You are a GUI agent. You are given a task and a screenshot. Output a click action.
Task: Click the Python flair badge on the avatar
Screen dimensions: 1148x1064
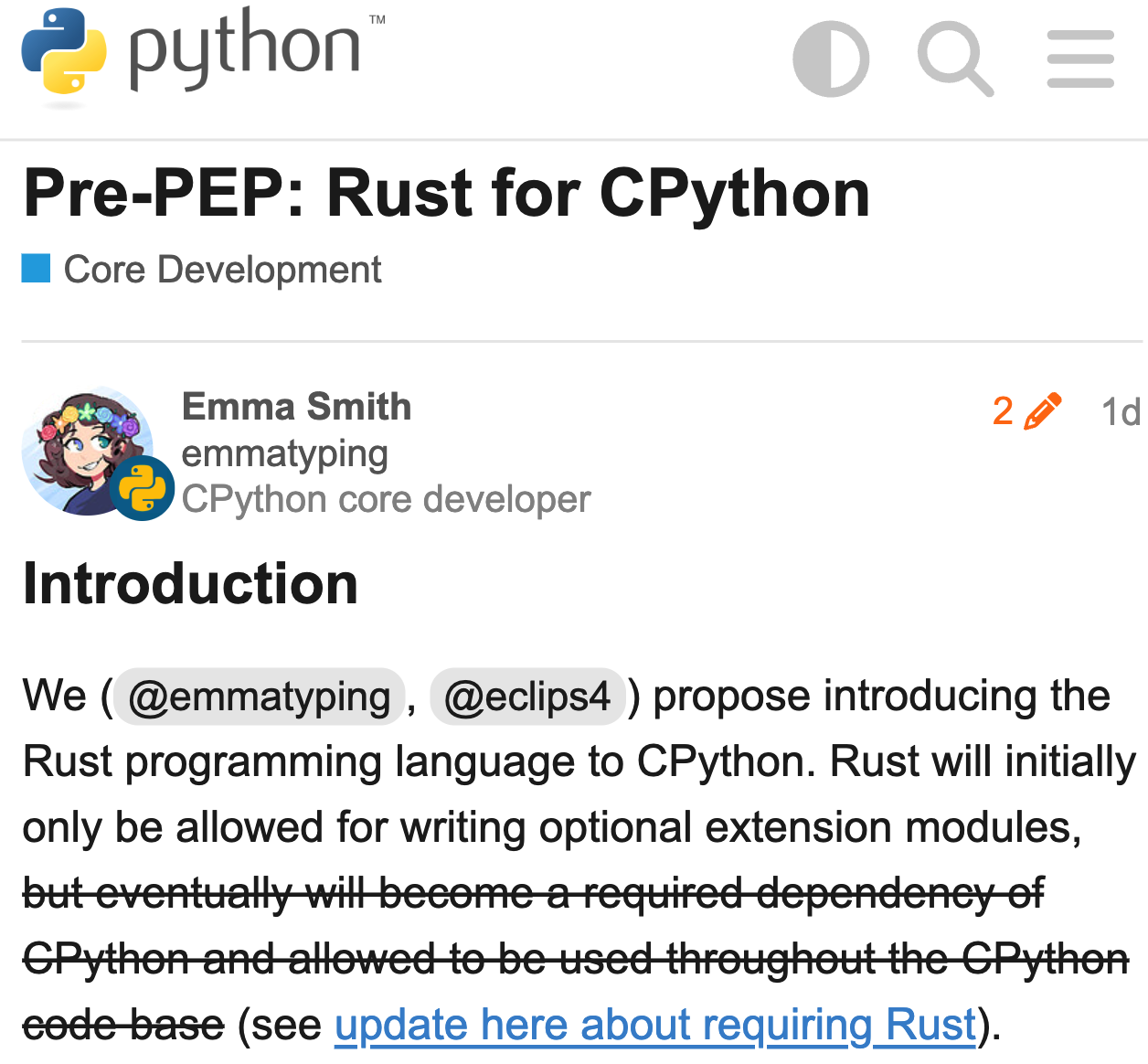pos(143,487)
